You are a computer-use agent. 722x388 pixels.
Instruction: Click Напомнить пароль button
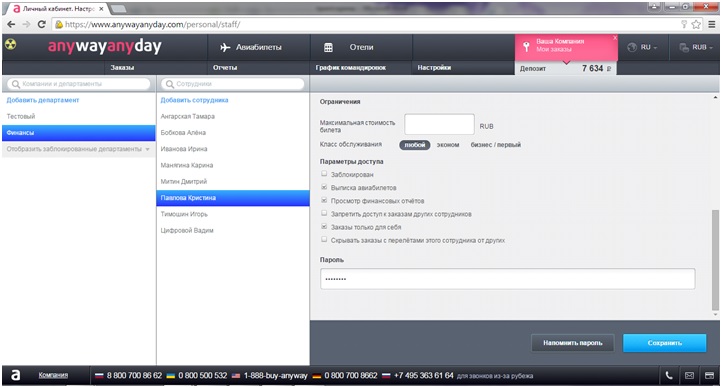coord(572,343)
